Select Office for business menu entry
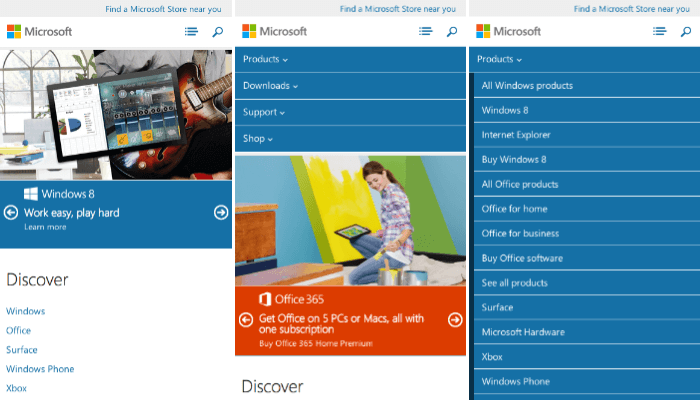 587,233
